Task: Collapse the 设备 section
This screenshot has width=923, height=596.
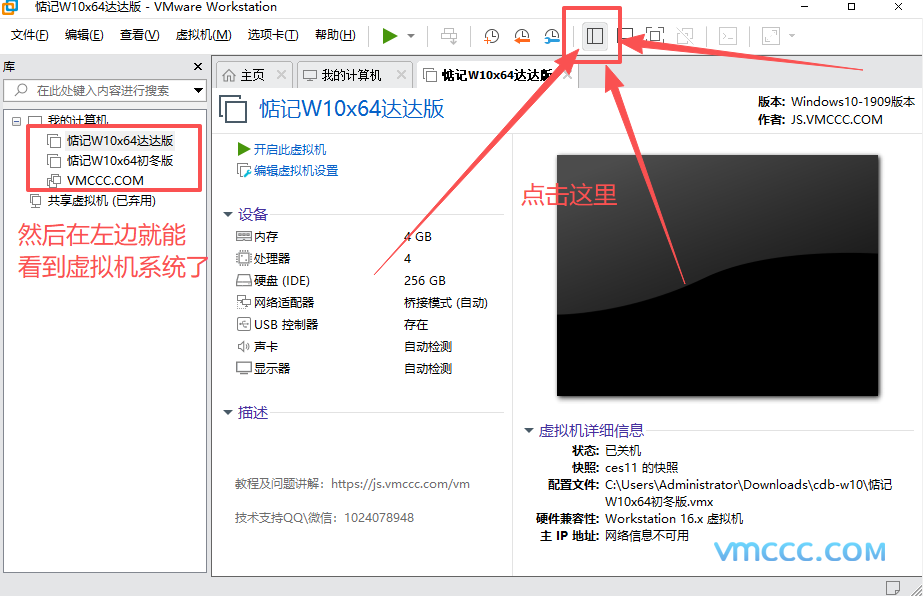Action: 229,214
